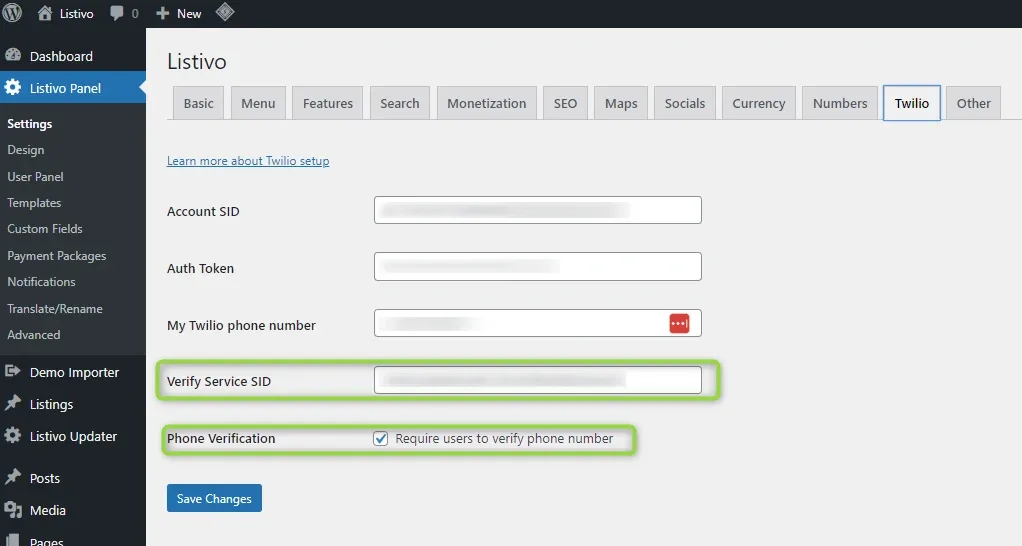This screenshot has height=546, width=1022.
Task: Click the Dashboard gauge icon
Action: point(13,55)
